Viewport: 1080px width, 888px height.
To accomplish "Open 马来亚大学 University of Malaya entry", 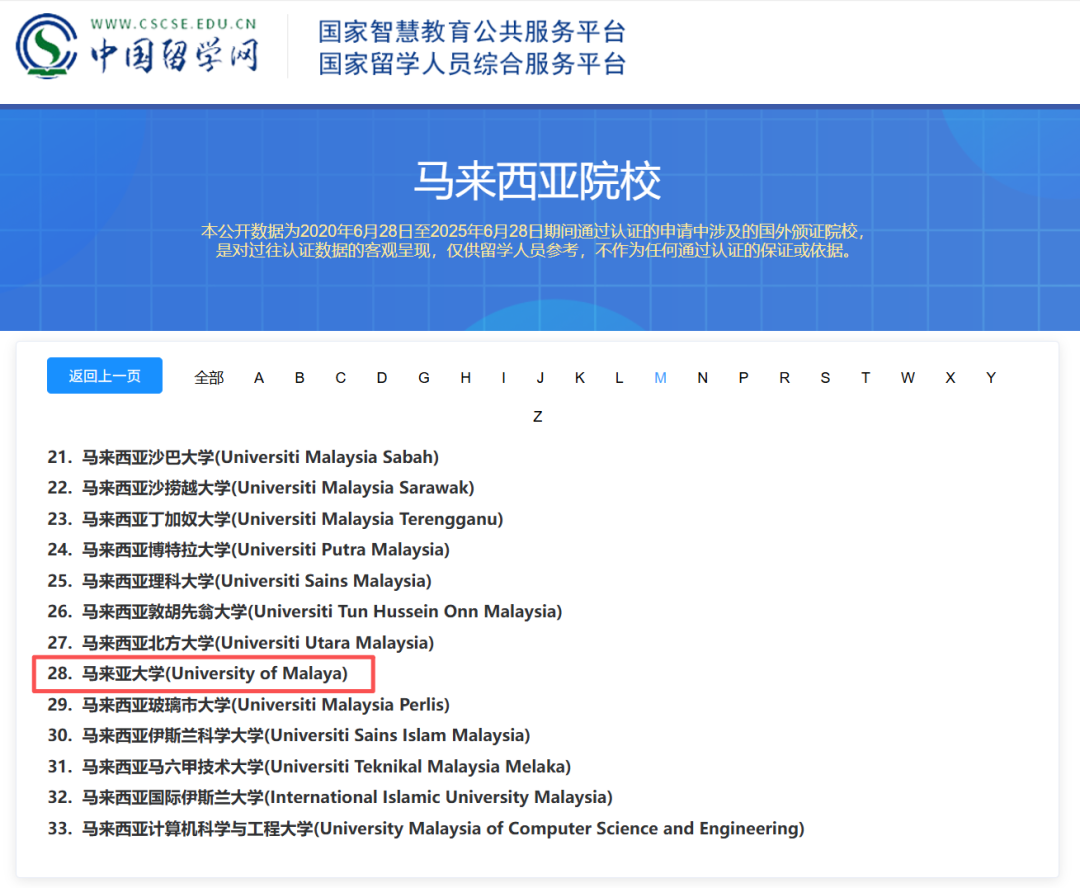I will point(198,673).
